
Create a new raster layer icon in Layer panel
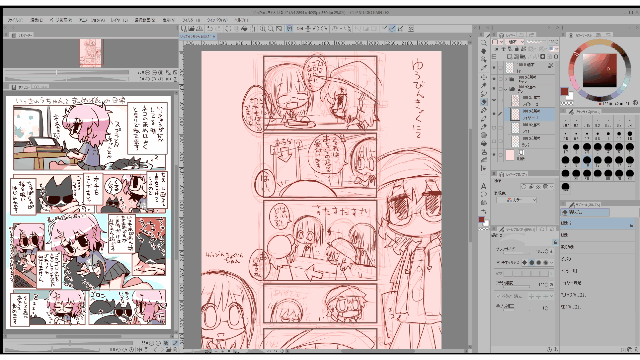510,56
